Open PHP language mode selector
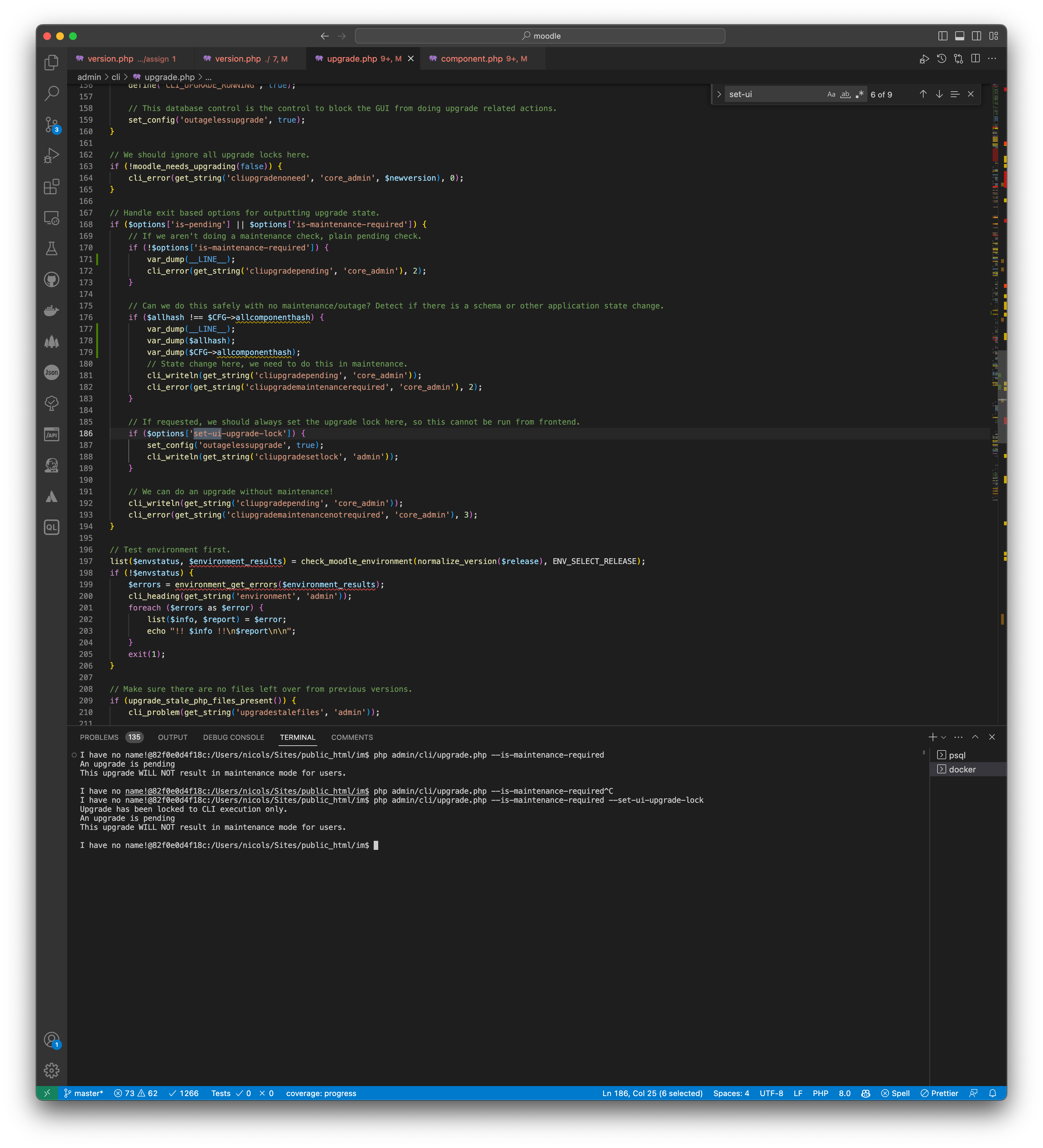This screenshot has width=1043, height=1148. pos(821,1093)
